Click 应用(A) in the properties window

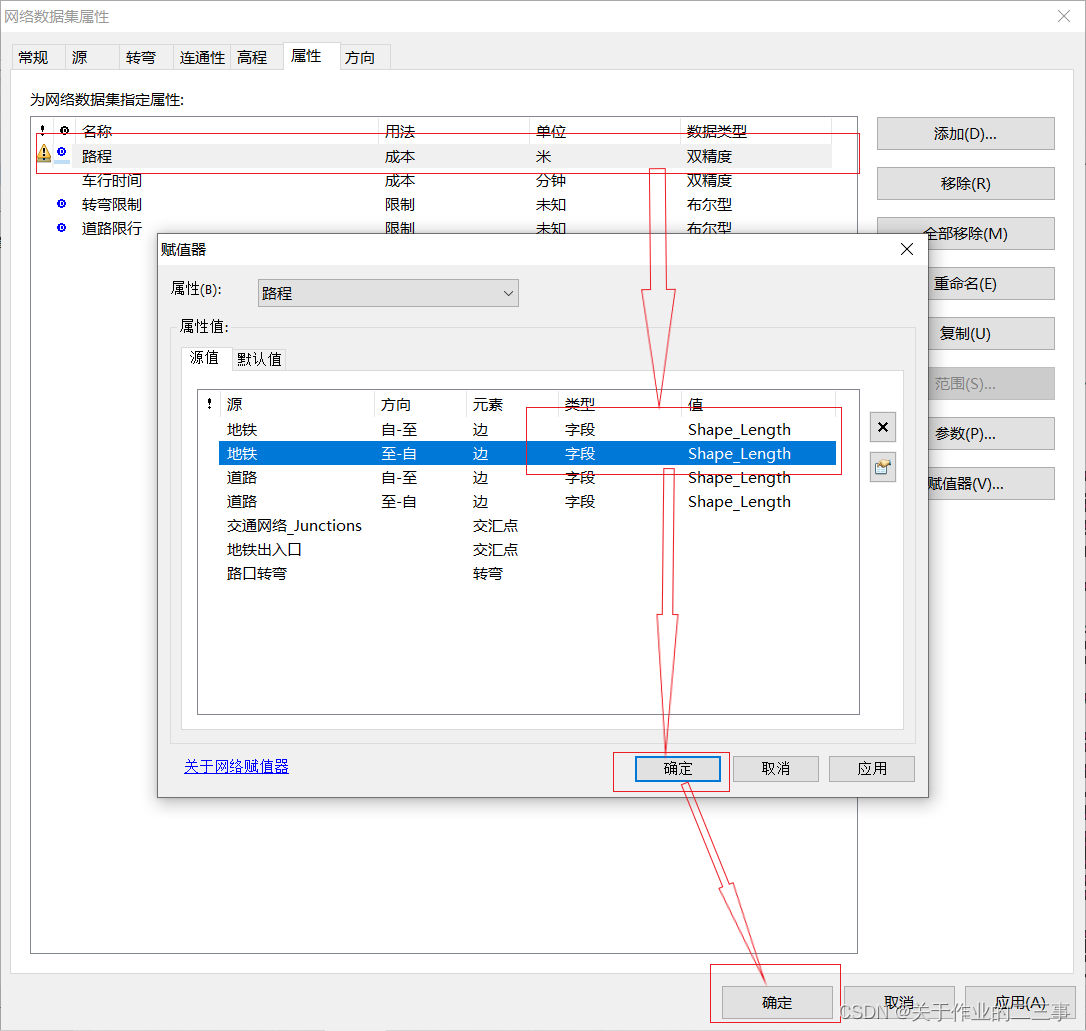[1020, 1003]
